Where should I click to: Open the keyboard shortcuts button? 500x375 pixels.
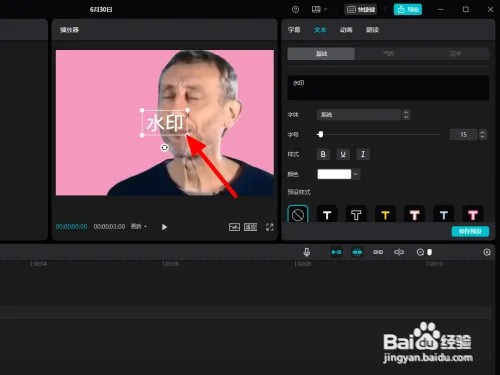pos(361,9)
